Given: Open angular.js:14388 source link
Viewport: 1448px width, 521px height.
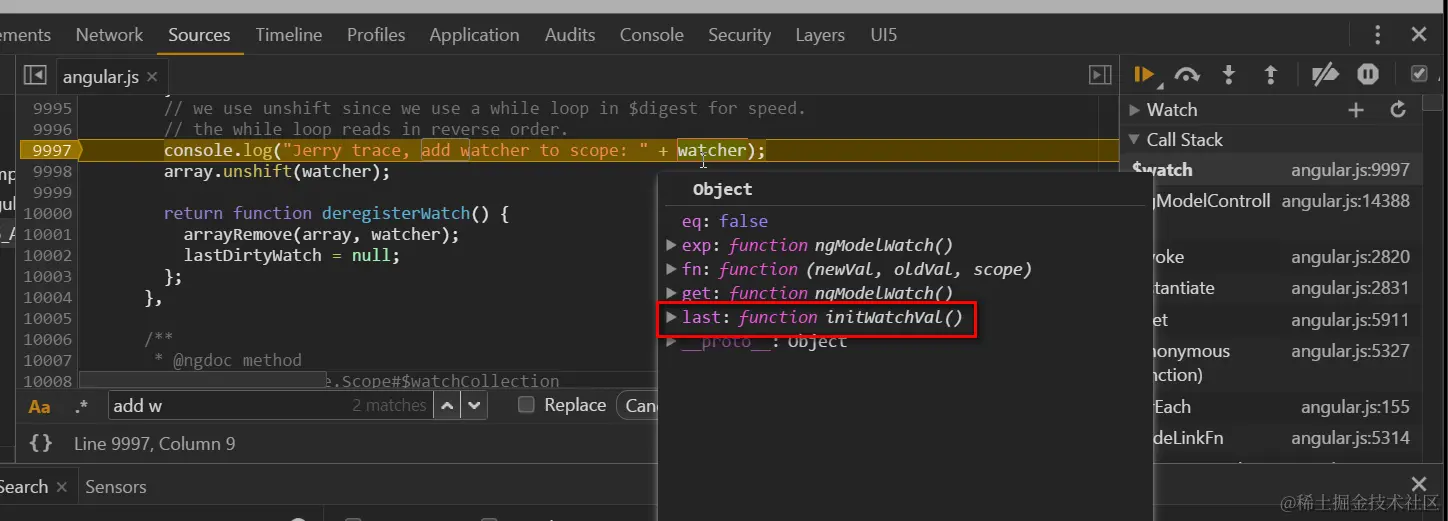Looking at the screenshot, I should coord(1346,201).
